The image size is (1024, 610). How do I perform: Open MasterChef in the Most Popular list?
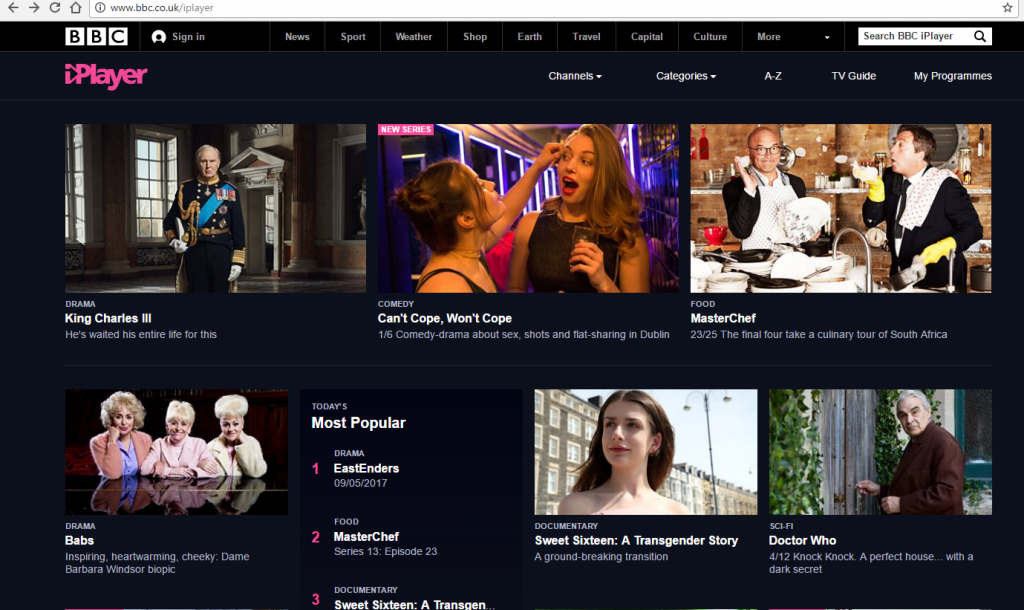[366, 536]
